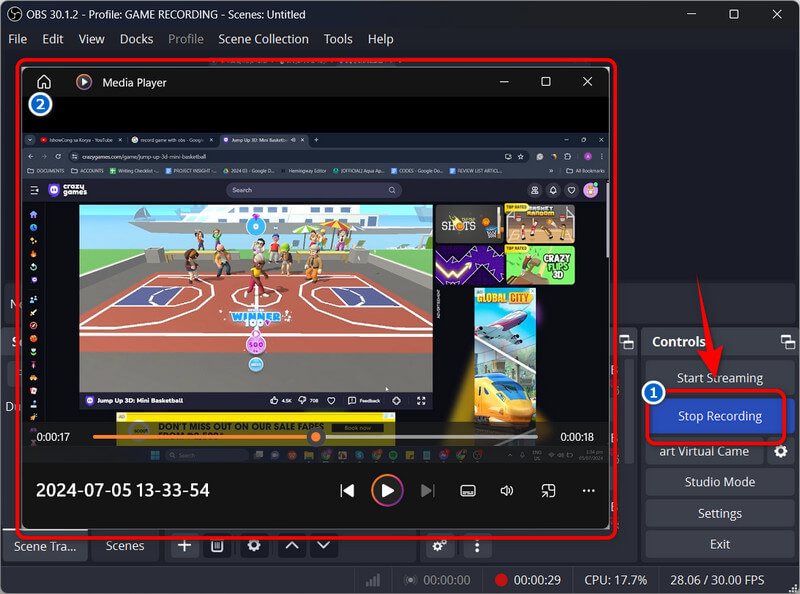Open Media Player more options menu
Image resolution: width=800 pixels, height=594 pixels.
588,491
